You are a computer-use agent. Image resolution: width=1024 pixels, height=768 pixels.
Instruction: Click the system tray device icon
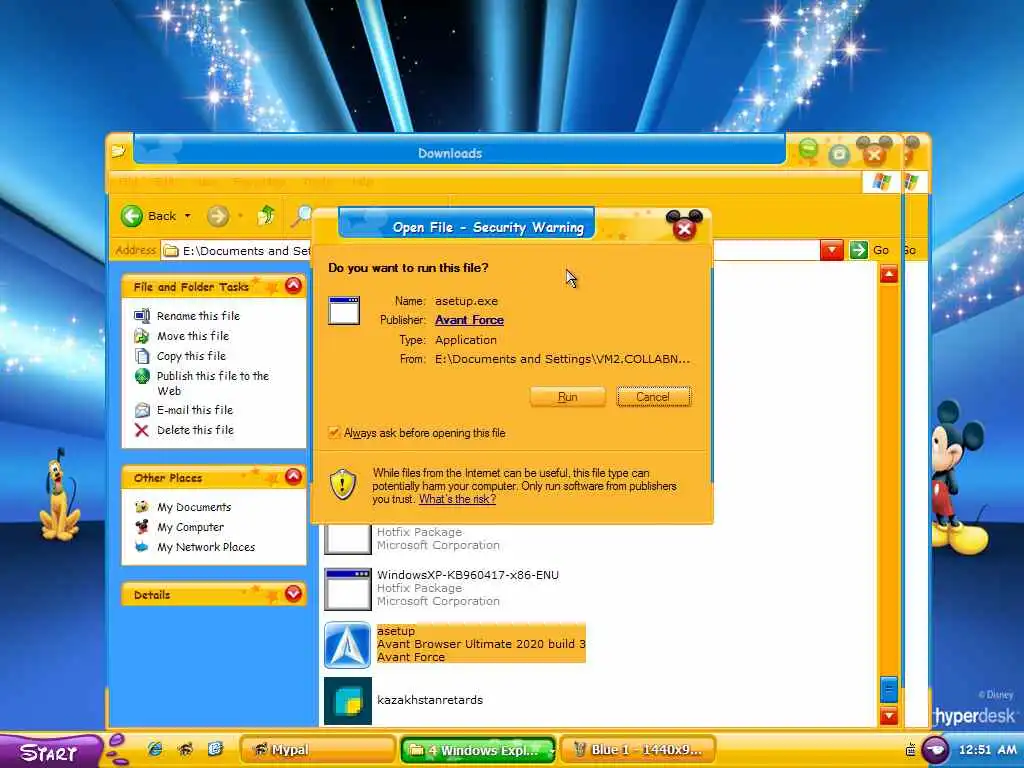pos(910,750)
